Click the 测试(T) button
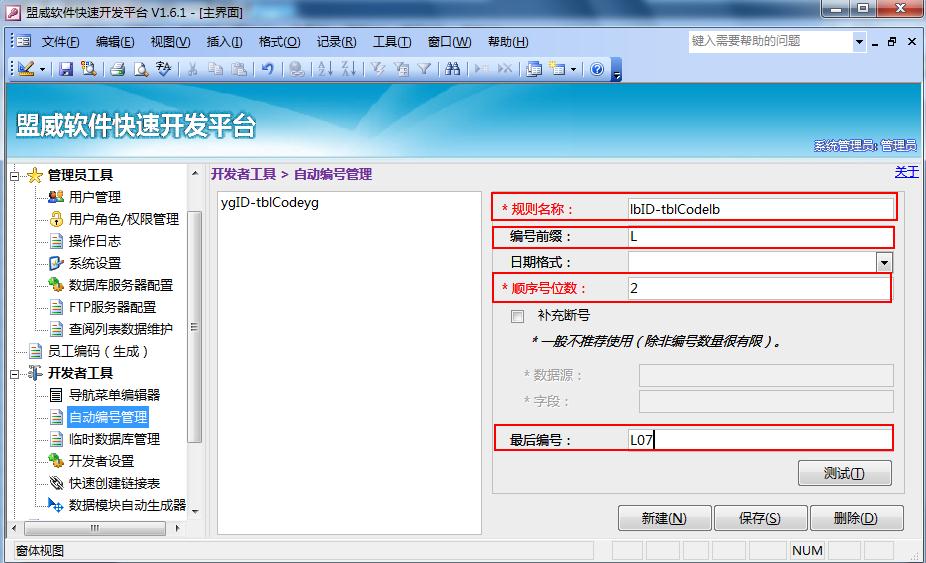 point(845,473)
